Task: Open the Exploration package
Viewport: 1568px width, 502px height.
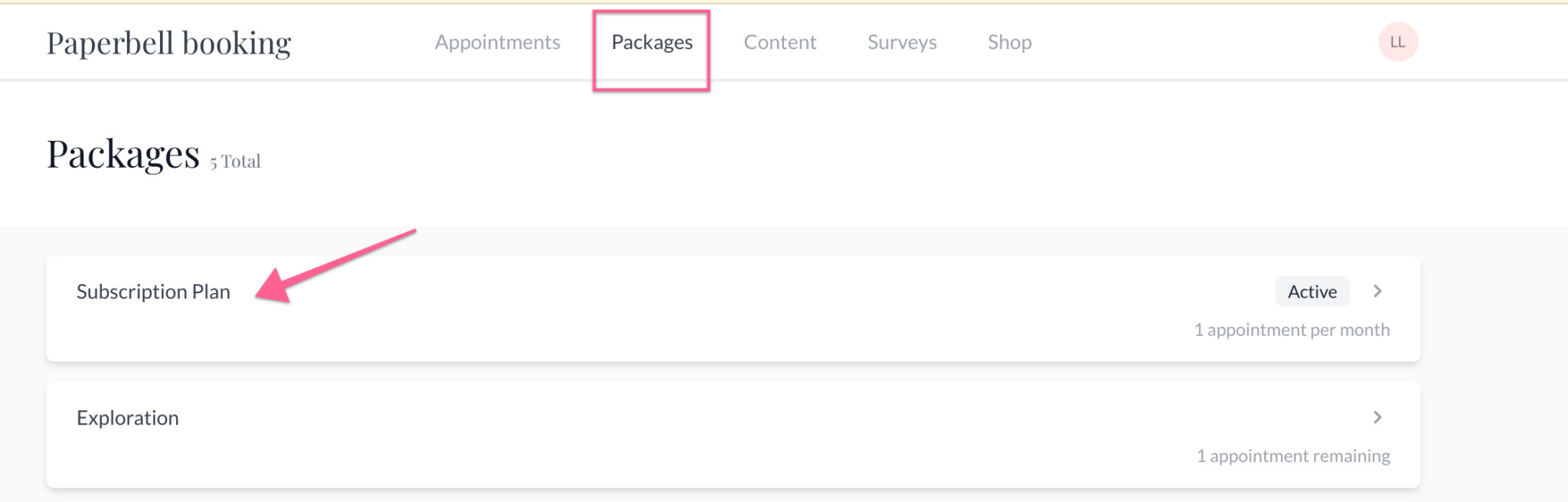Action: click(127, 418)
